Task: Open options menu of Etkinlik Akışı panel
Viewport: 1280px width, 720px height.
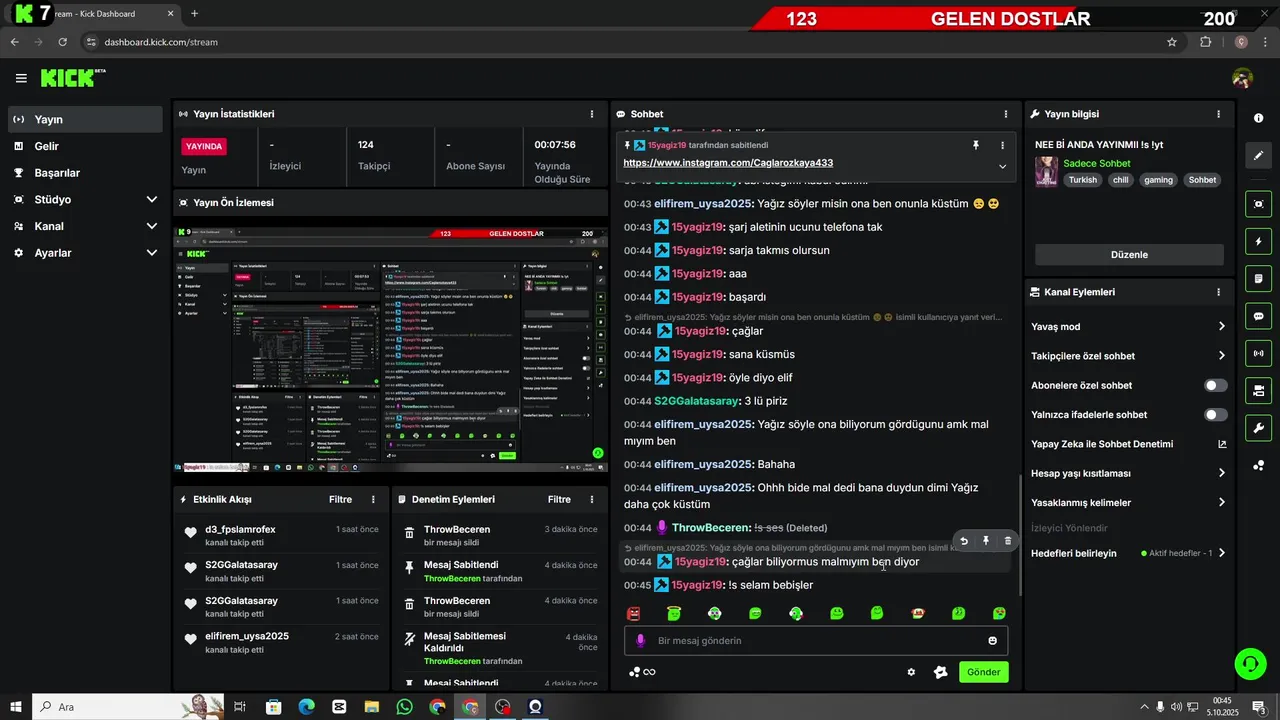Action: [x=373, y=499]
